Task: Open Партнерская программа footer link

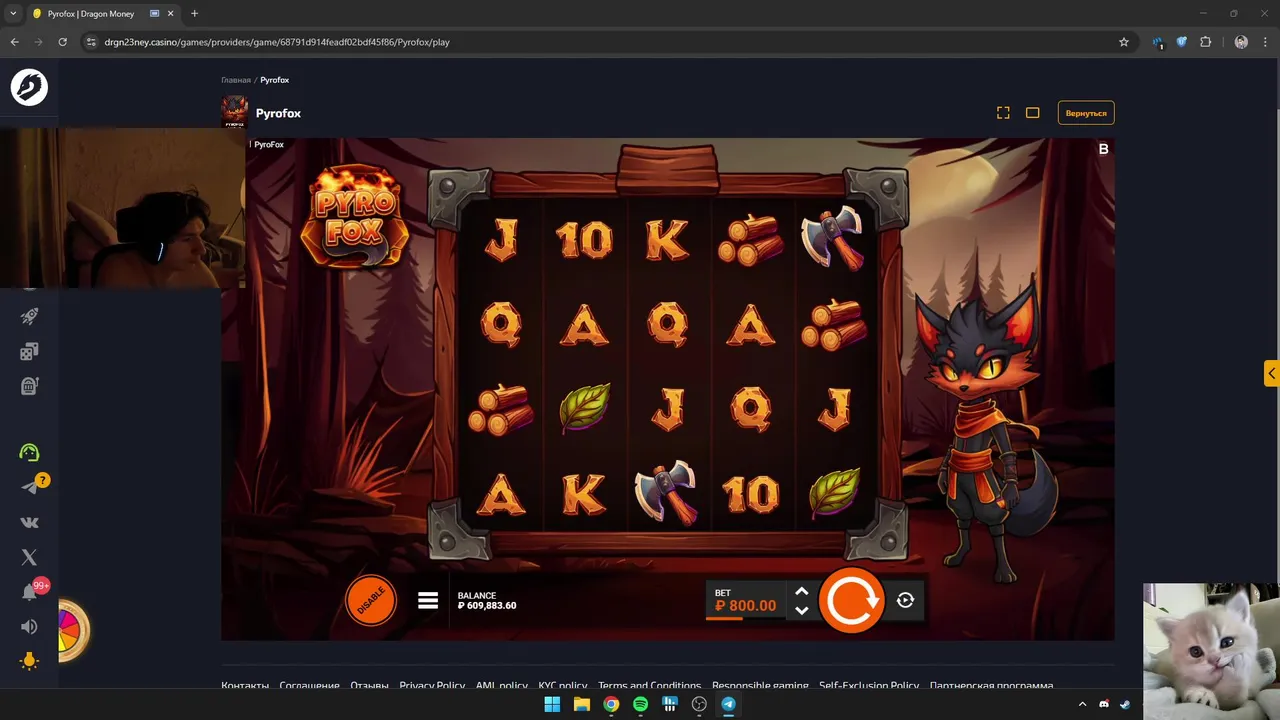Action: point(991,686)
